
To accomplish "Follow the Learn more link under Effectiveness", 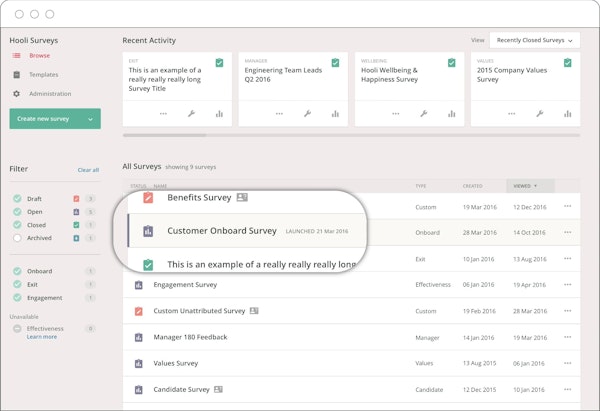I will tap(41, 337).
